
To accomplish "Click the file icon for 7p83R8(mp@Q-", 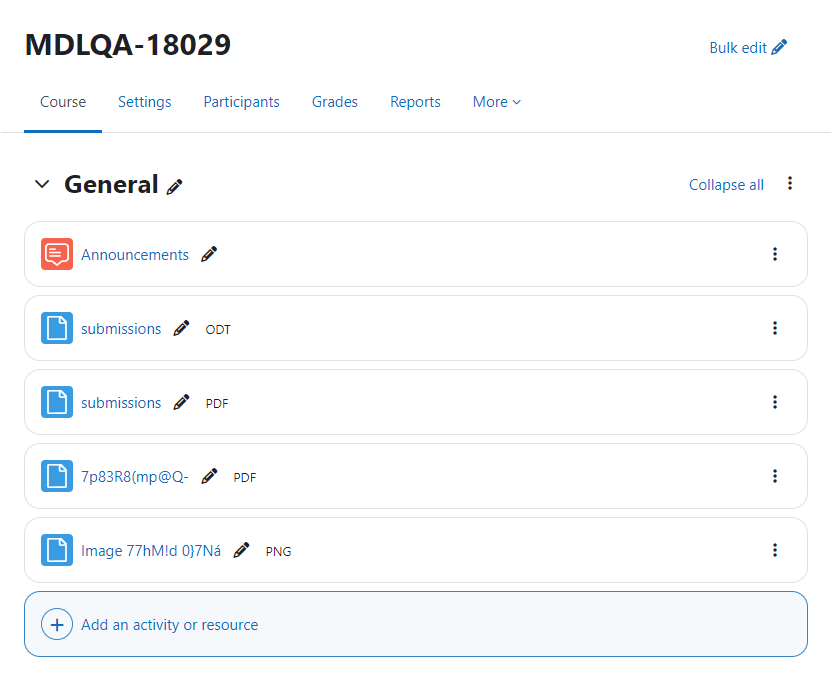I will tap(57, 476).
